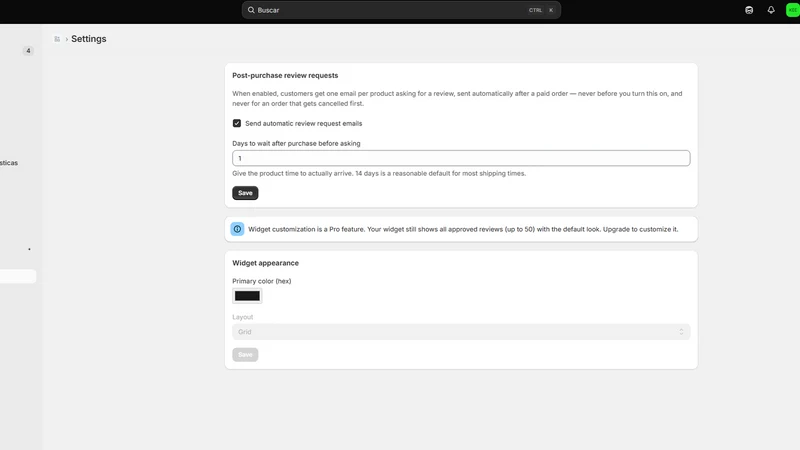Uncheck Send automatic review request emails
800x450 pixels.
(x=237, y=123)
